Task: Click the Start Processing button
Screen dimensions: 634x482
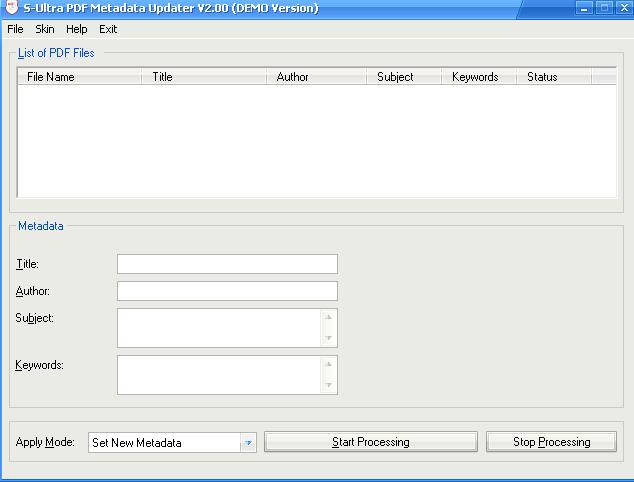Action: (371, 442)
